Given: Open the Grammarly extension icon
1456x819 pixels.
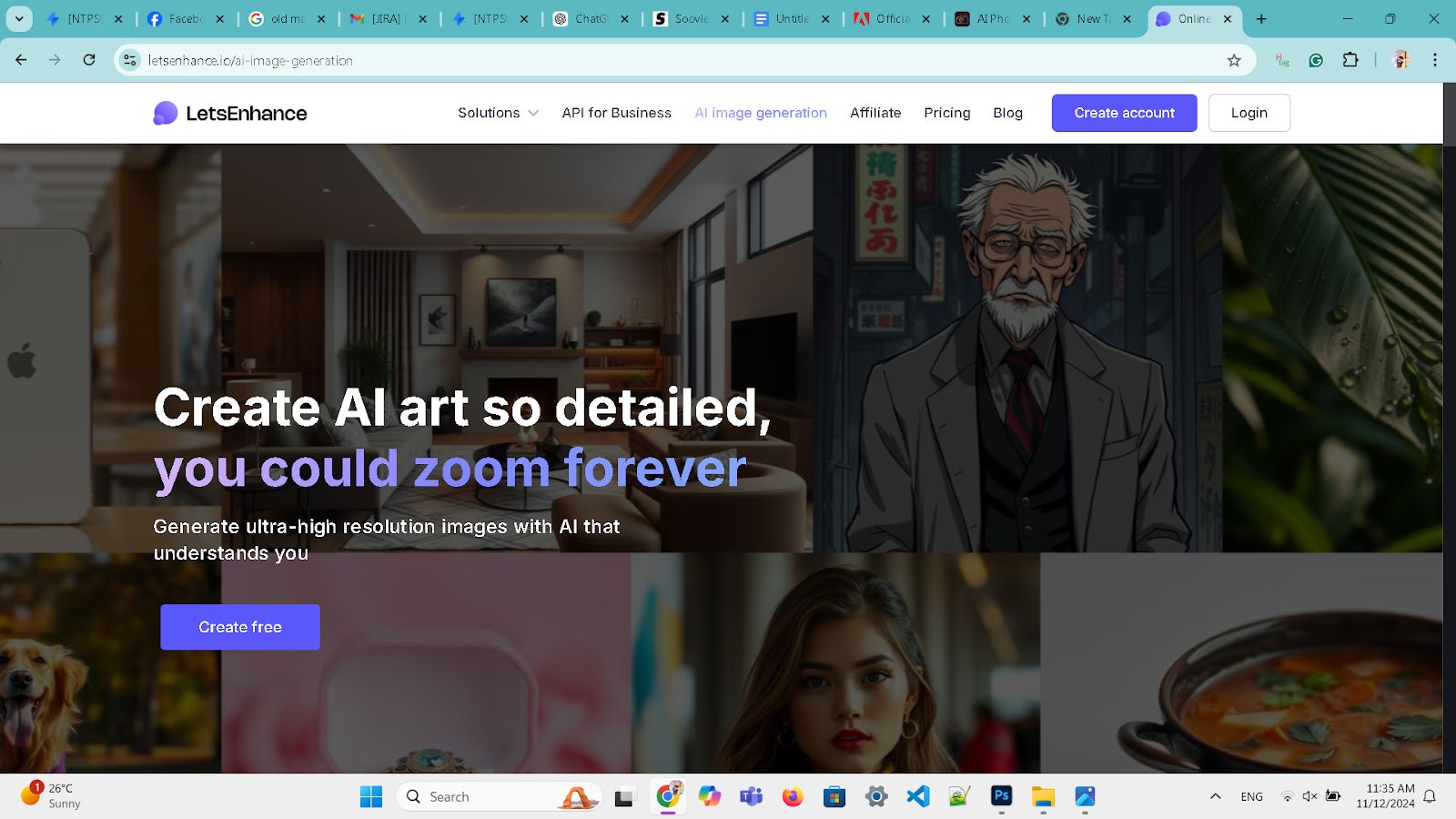Looking at the screenshot, I should (x=1316, y=60).
